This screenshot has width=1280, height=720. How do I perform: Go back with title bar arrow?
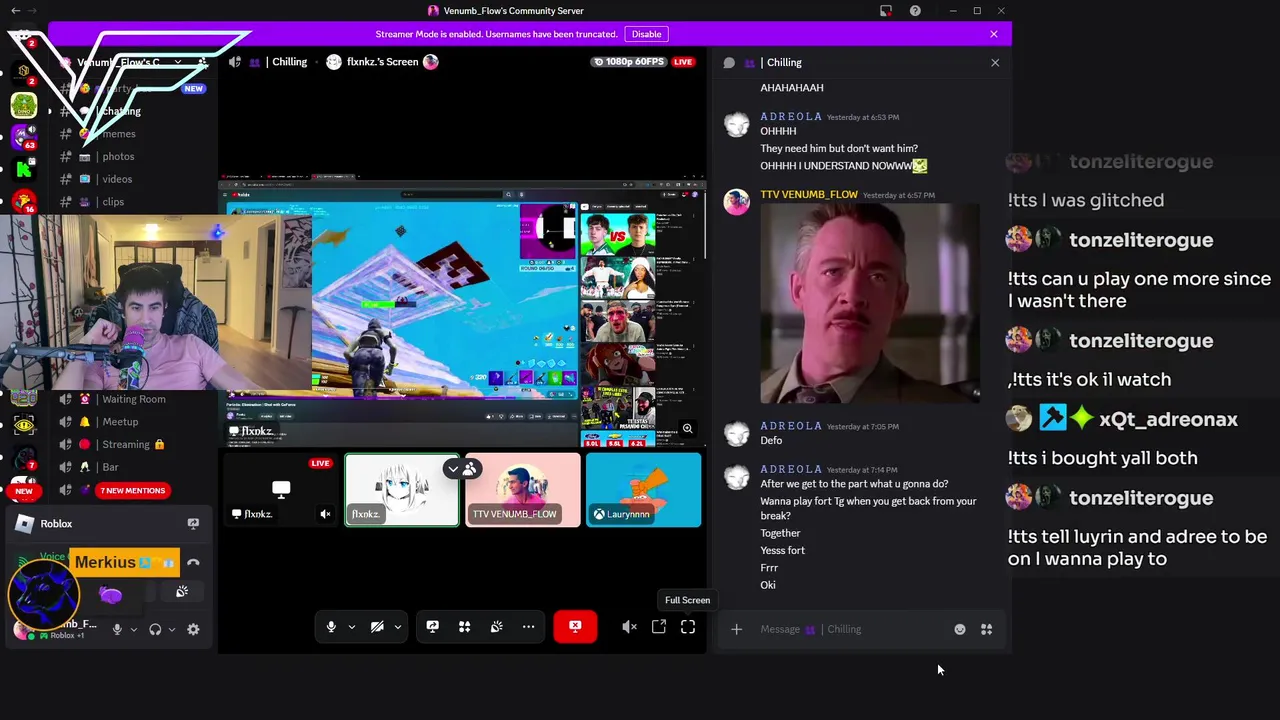click(15, 11)
